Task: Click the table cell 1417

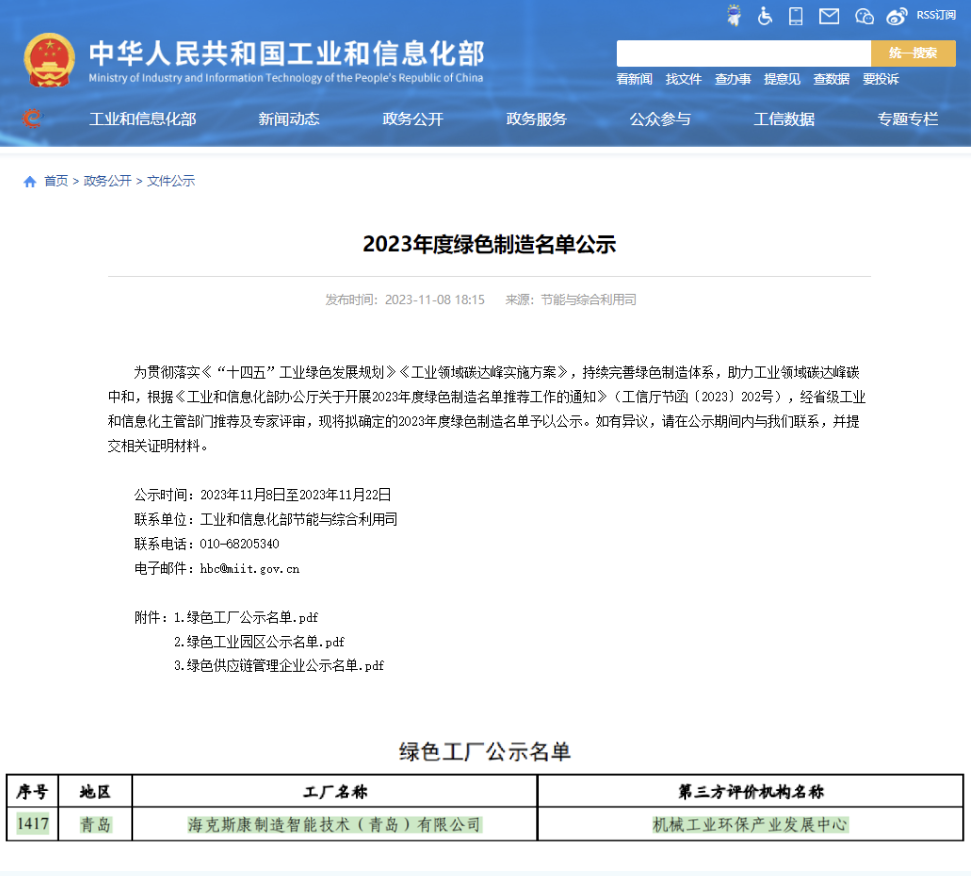Action: pos(33,824)
